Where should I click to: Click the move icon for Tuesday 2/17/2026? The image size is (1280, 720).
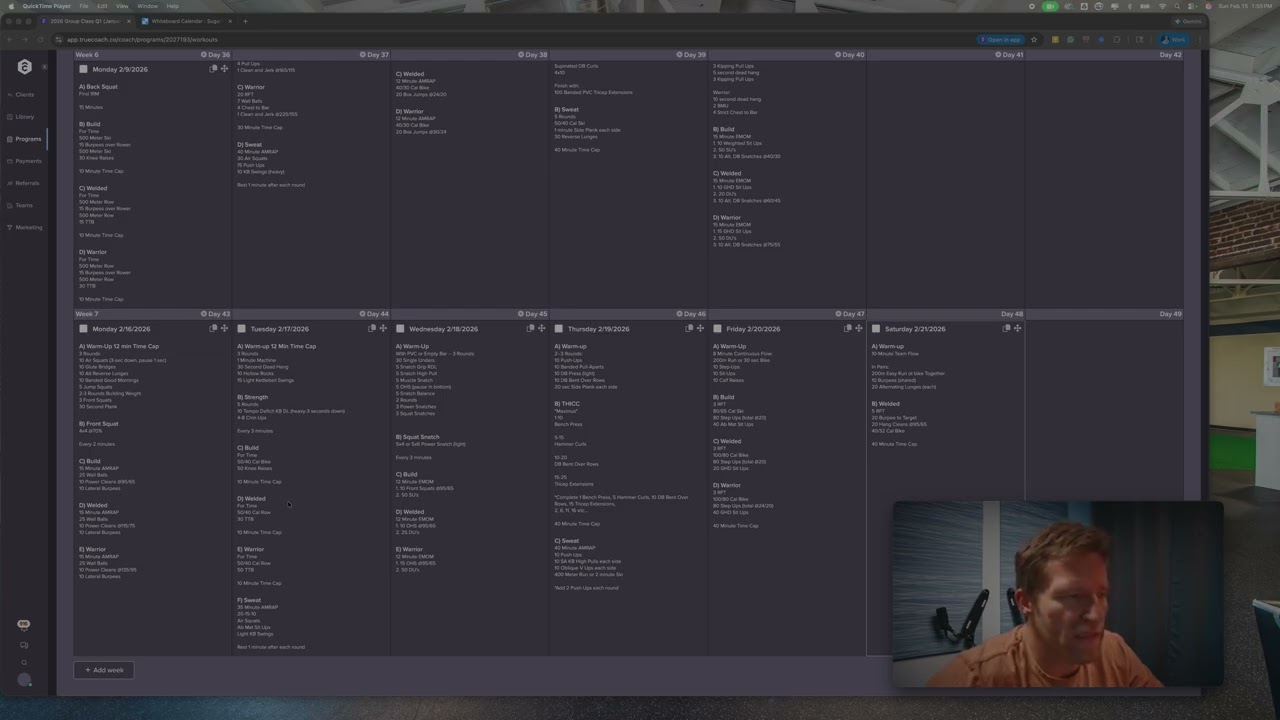(x=383, y=328)
